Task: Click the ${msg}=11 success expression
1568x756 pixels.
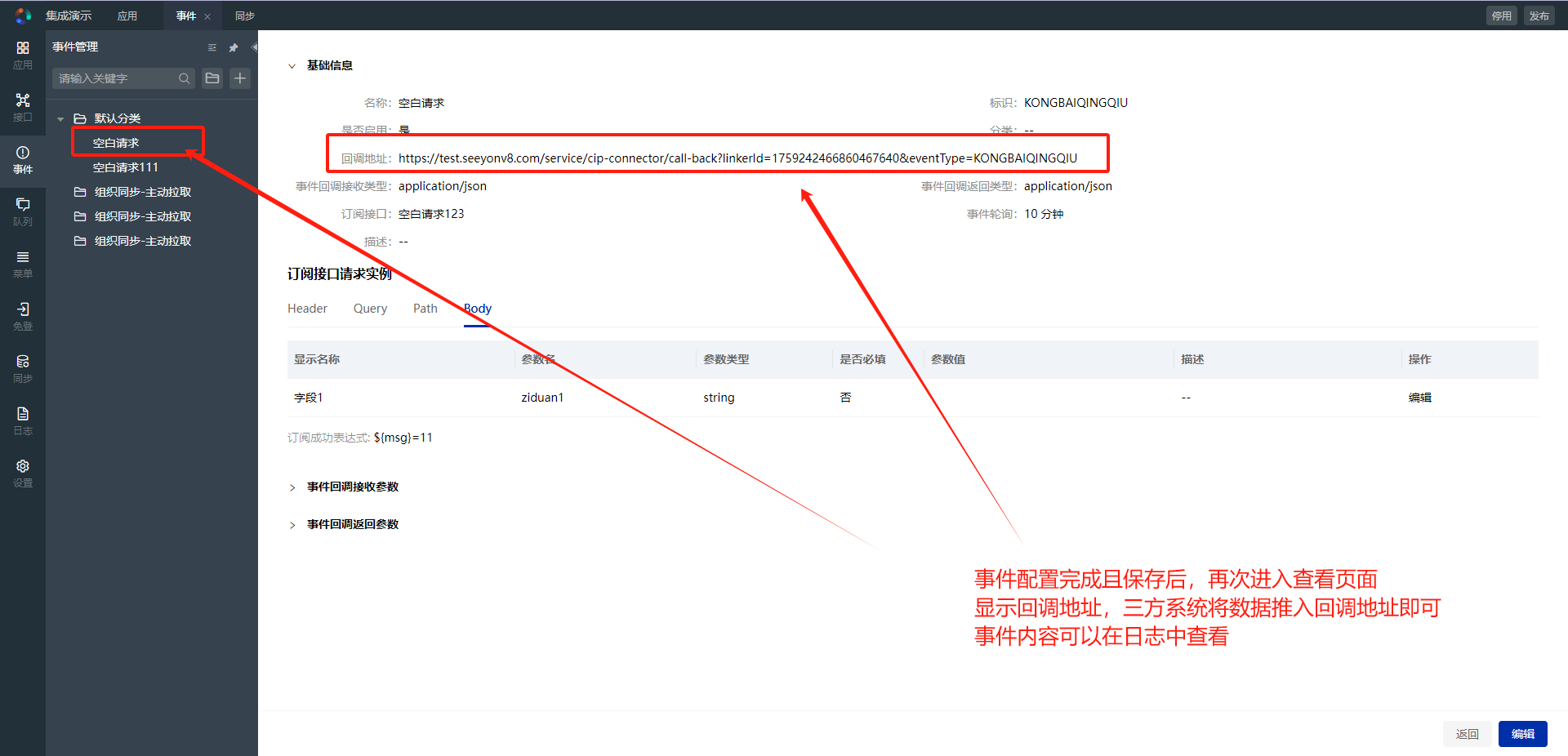Action: click(403, 438)
